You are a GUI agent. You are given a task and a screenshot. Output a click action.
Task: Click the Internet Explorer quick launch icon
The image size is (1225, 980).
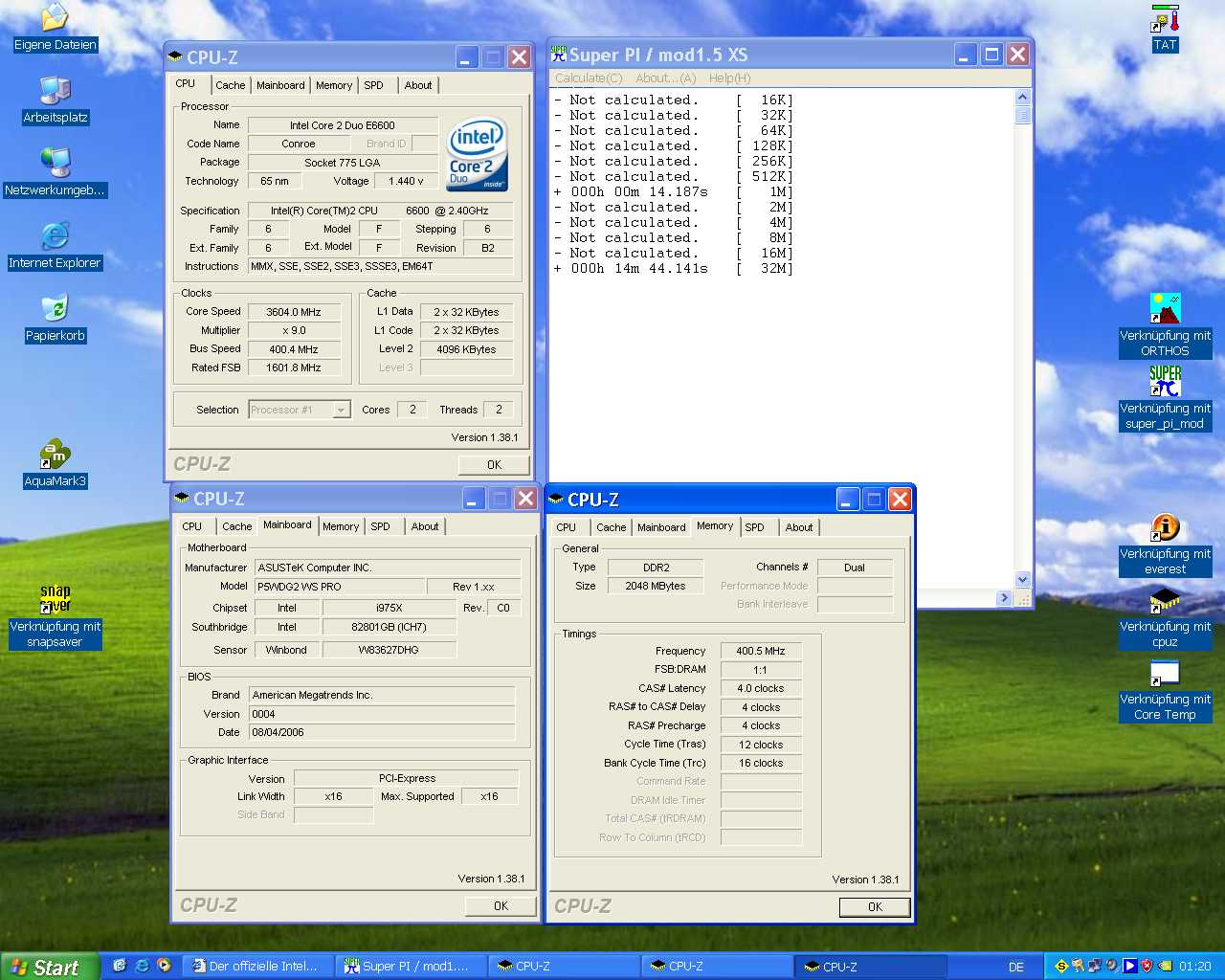[x=142, y=966]
